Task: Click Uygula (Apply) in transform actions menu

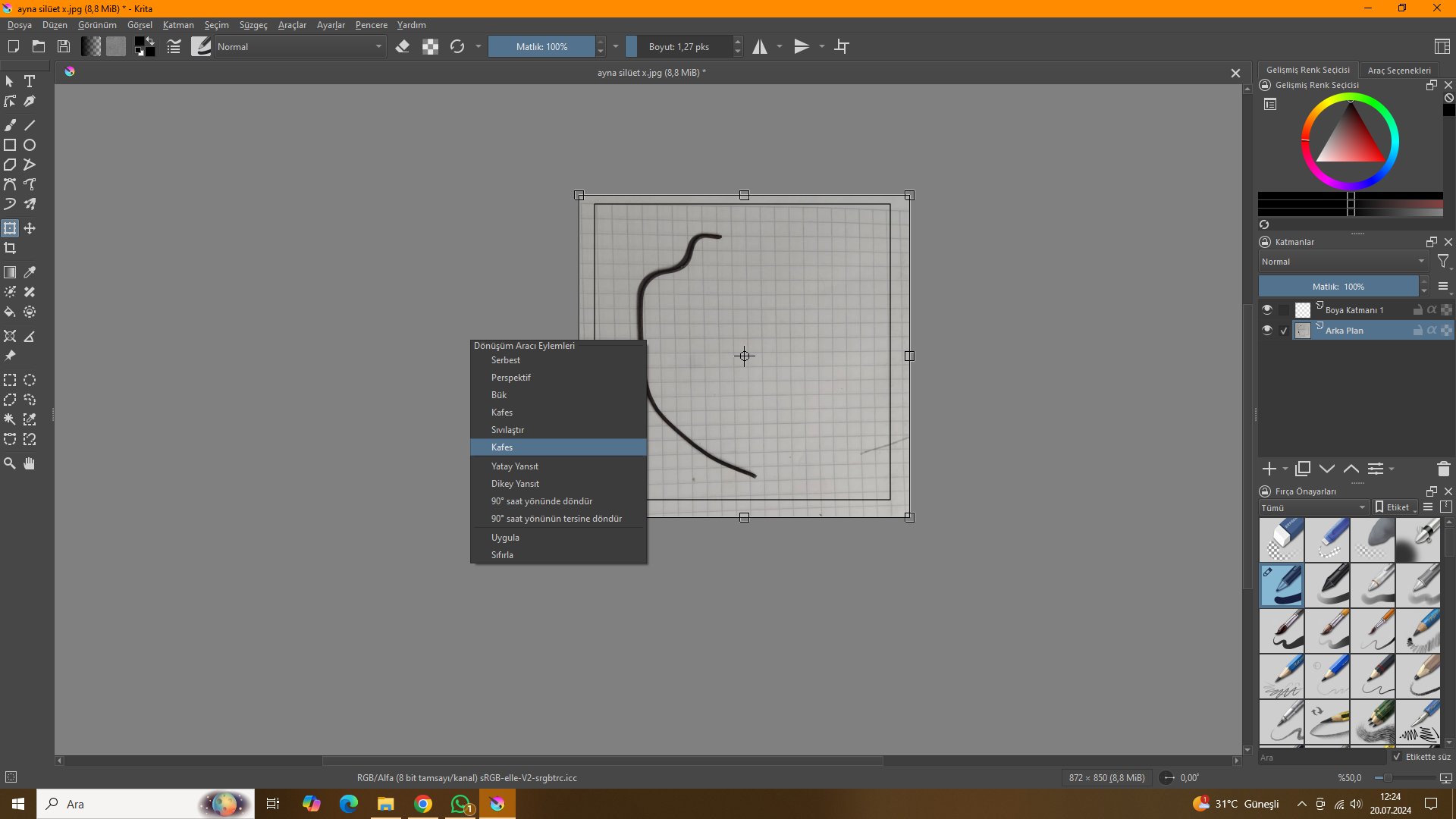Action: pos(505,537)
